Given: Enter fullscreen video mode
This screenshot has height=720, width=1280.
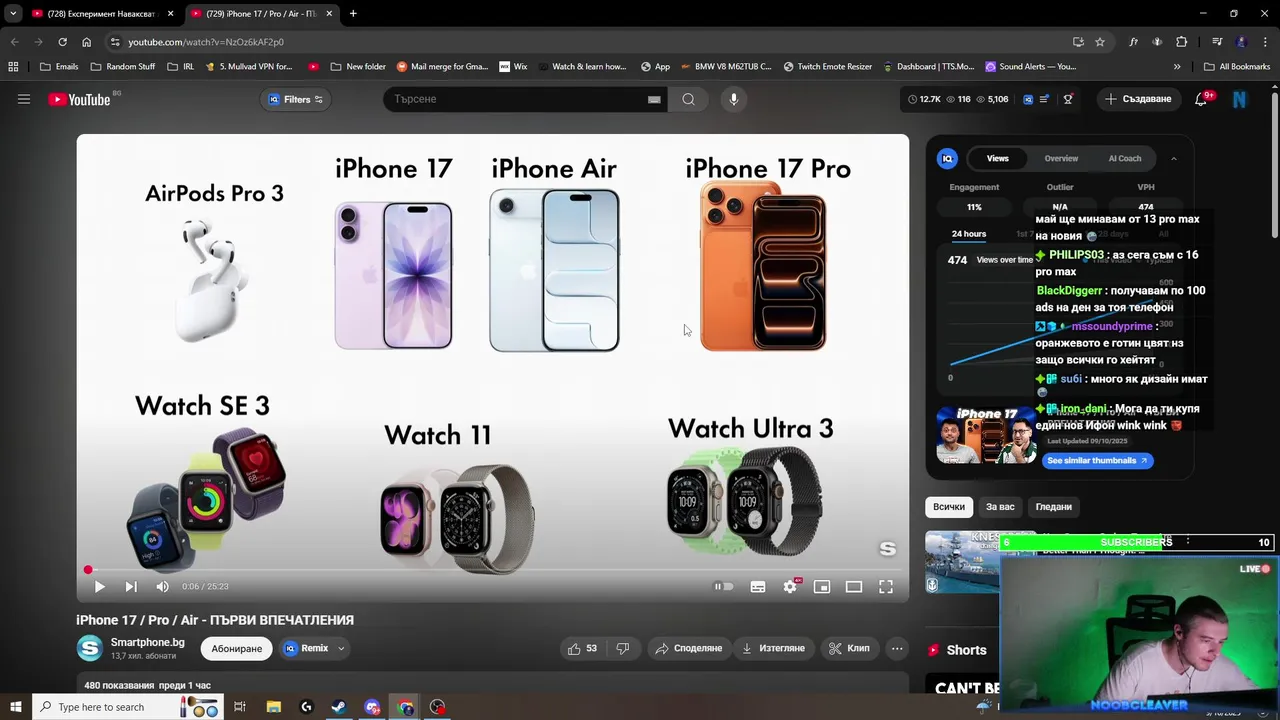Looking at the screenshot, I should pos(886,587).
